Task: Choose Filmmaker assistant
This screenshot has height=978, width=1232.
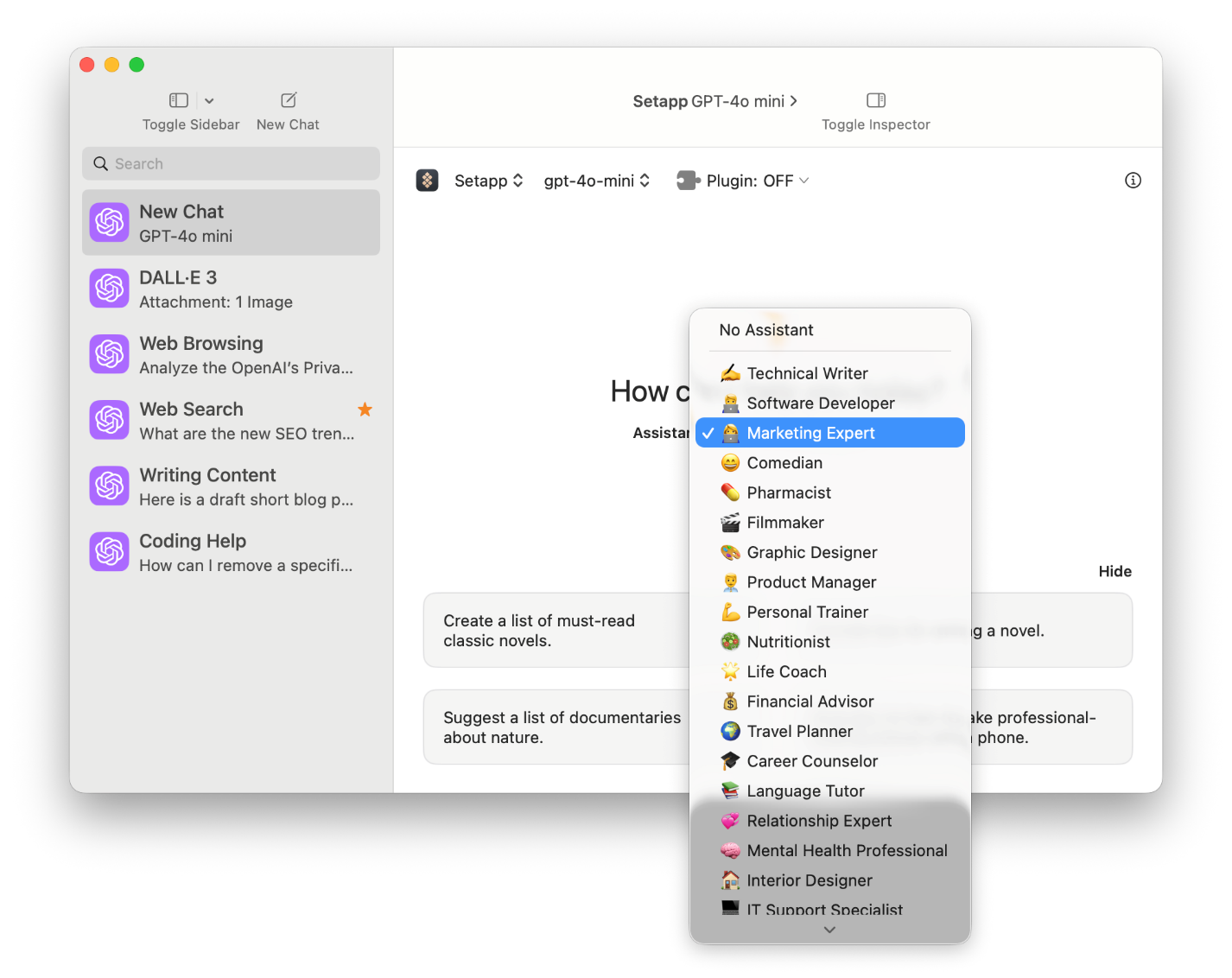Action: pyautogui.click(x=830, y=523)
